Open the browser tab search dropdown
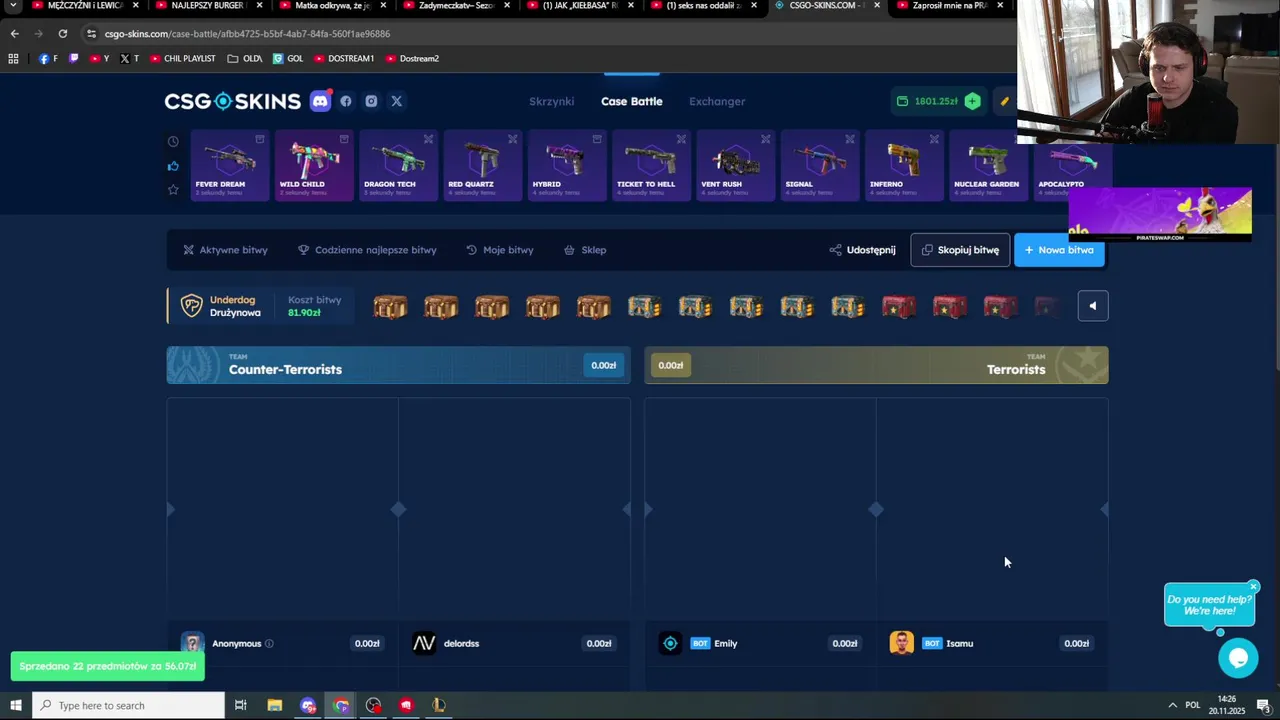 tap(12, 5)
